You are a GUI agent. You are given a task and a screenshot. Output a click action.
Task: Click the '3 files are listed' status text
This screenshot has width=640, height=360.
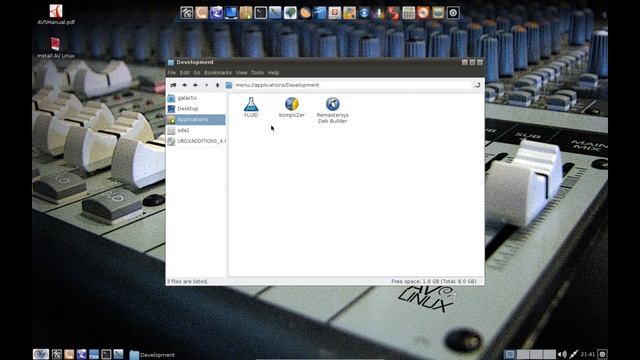click(x=187, y=282)
